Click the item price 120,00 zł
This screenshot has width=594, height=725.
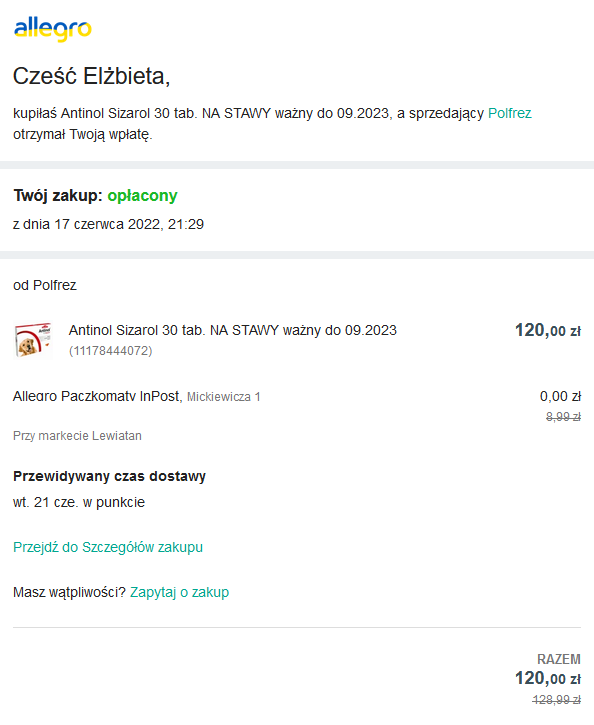point(548,331)
